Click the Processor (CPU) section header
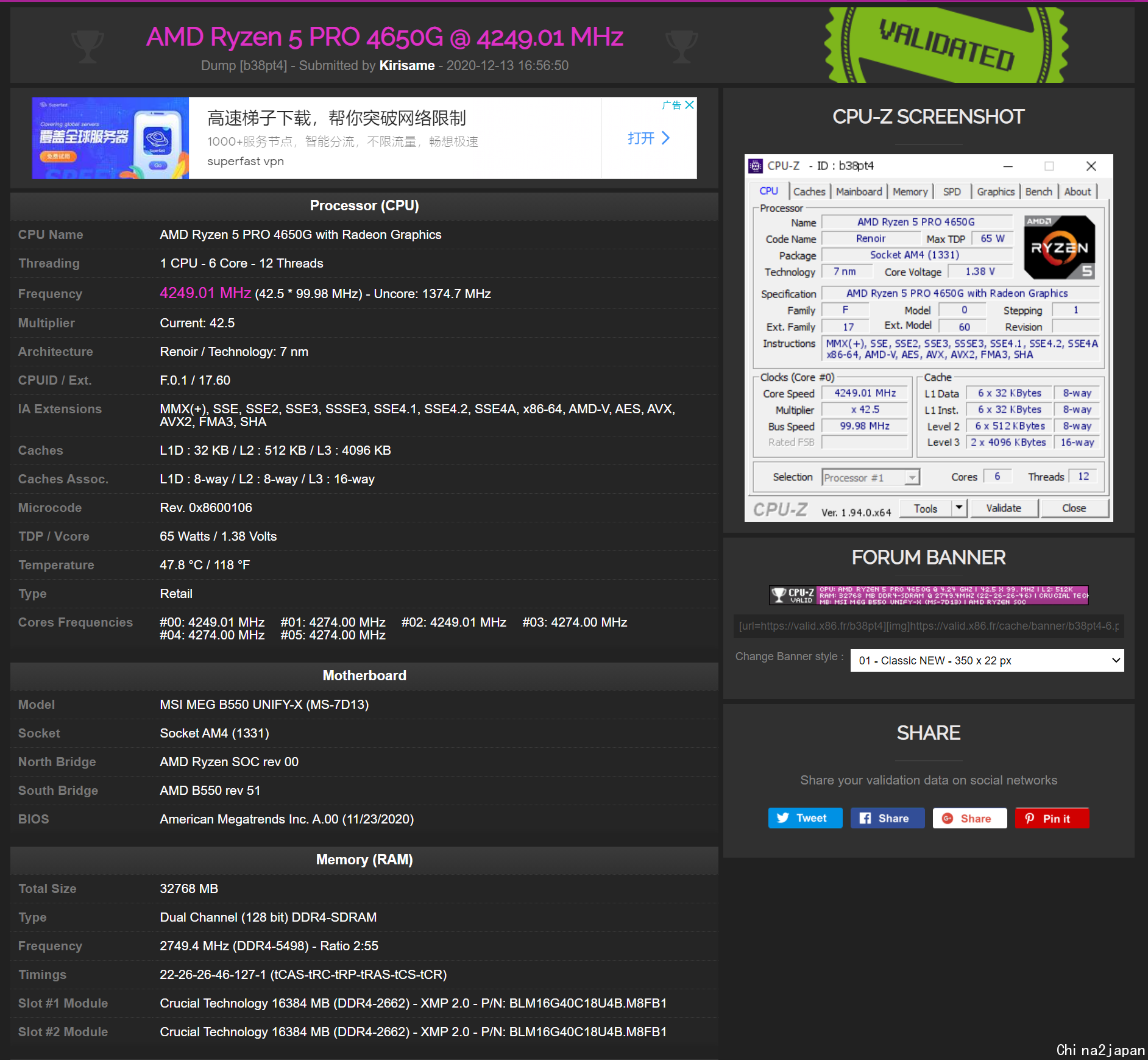The height and width of the screenshot is (1060, 1148). coord(364,205)
